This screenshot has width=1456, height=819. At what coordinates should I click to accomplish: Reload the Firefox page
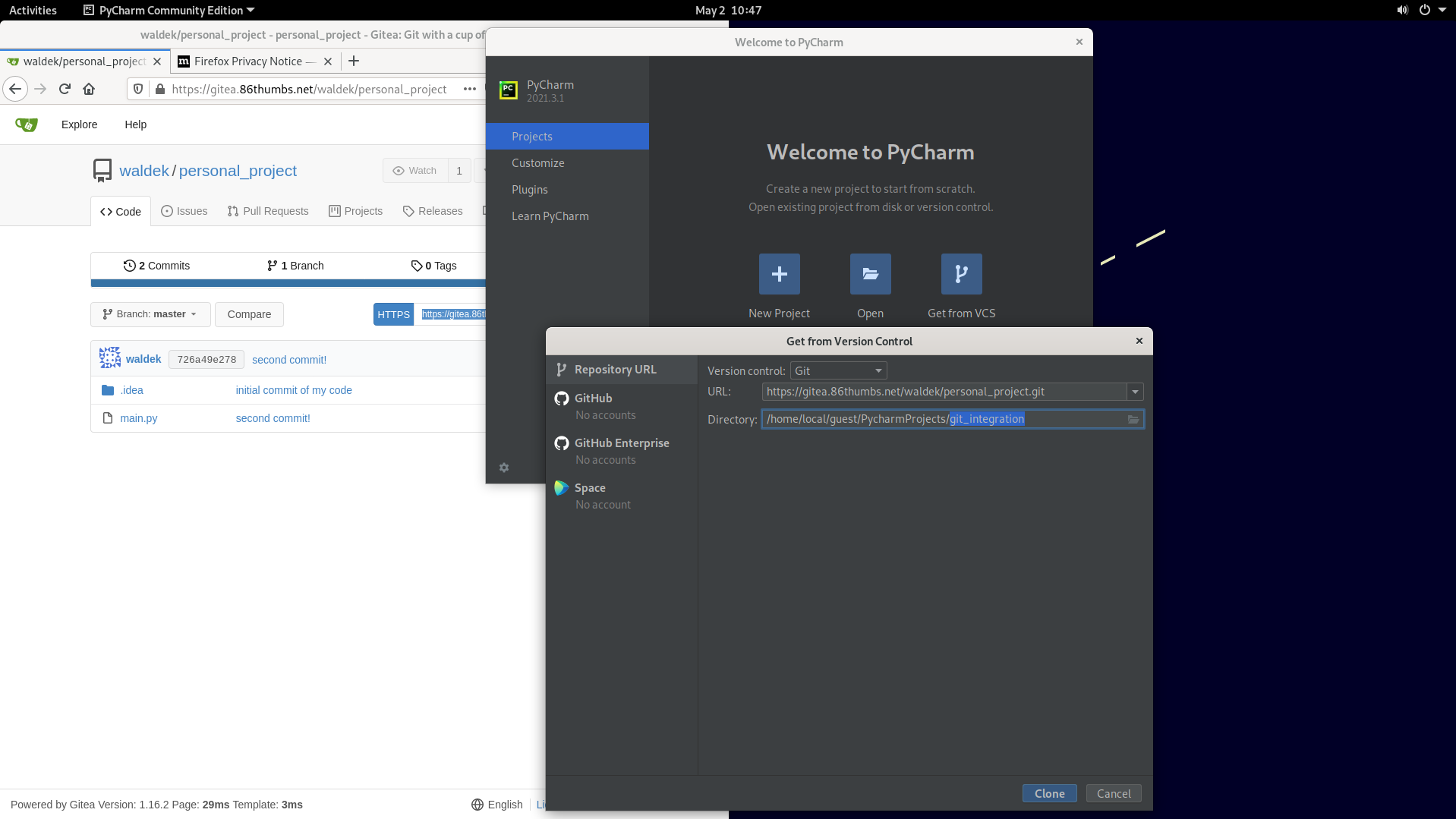tap(65, 89)
